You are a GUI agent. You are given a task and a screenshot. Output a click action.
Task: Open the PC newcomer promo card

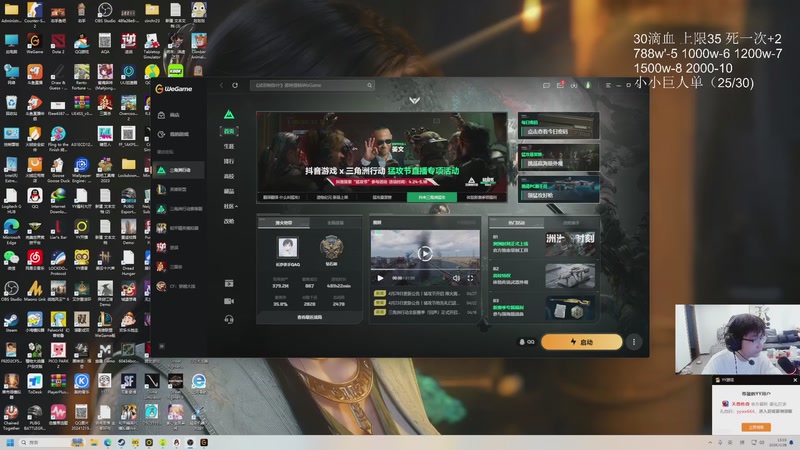(558, 189)
